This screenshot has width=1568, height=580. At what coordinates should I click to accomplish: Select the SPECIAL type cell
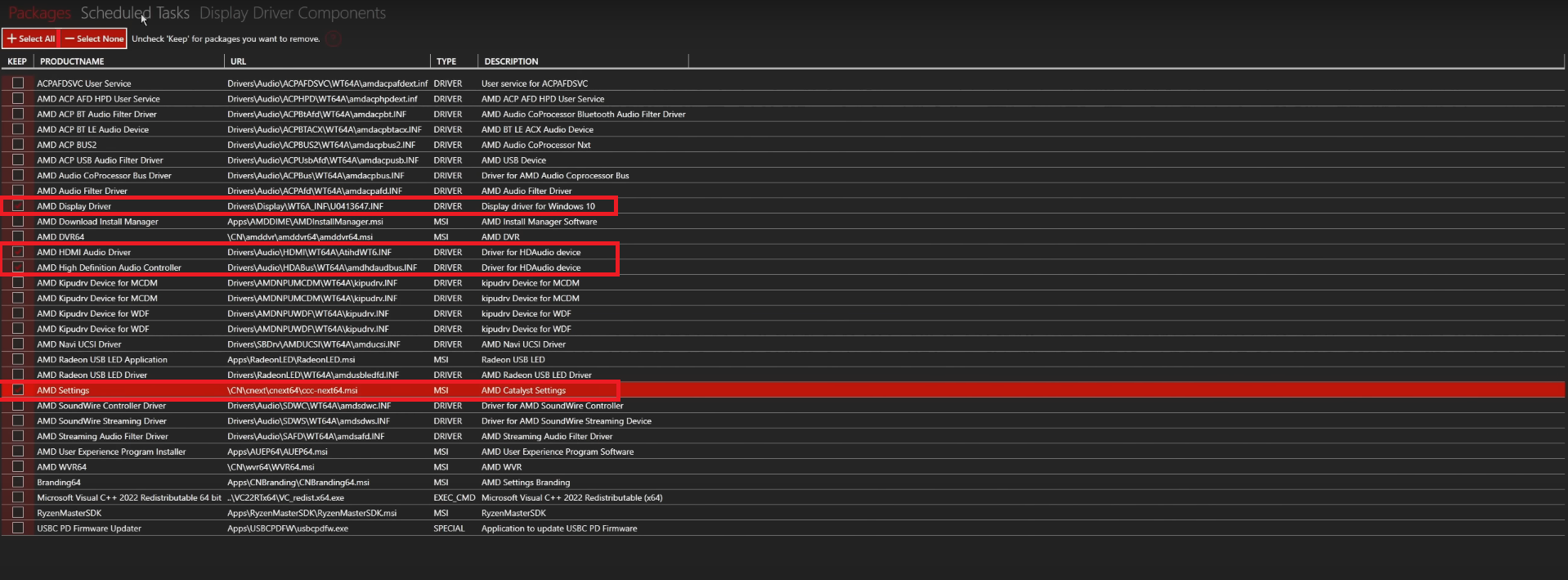[x=449, y=528]
